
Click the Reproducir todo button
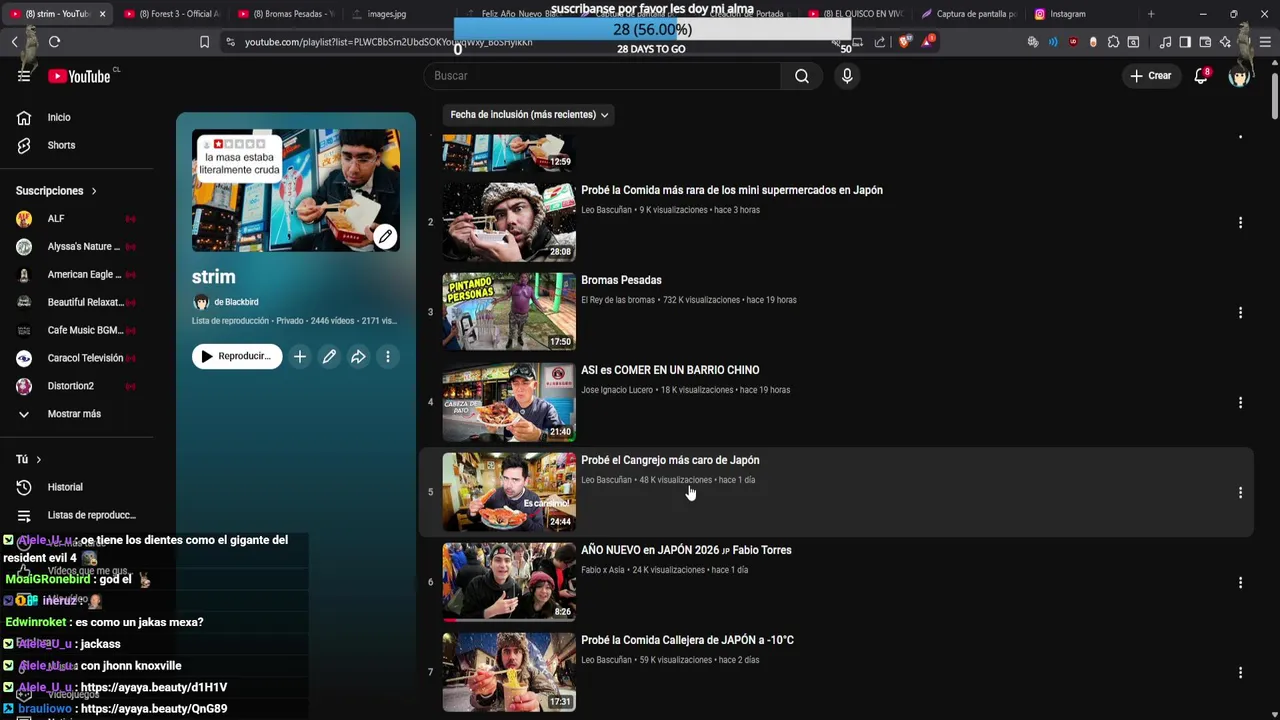pos(237,357)
